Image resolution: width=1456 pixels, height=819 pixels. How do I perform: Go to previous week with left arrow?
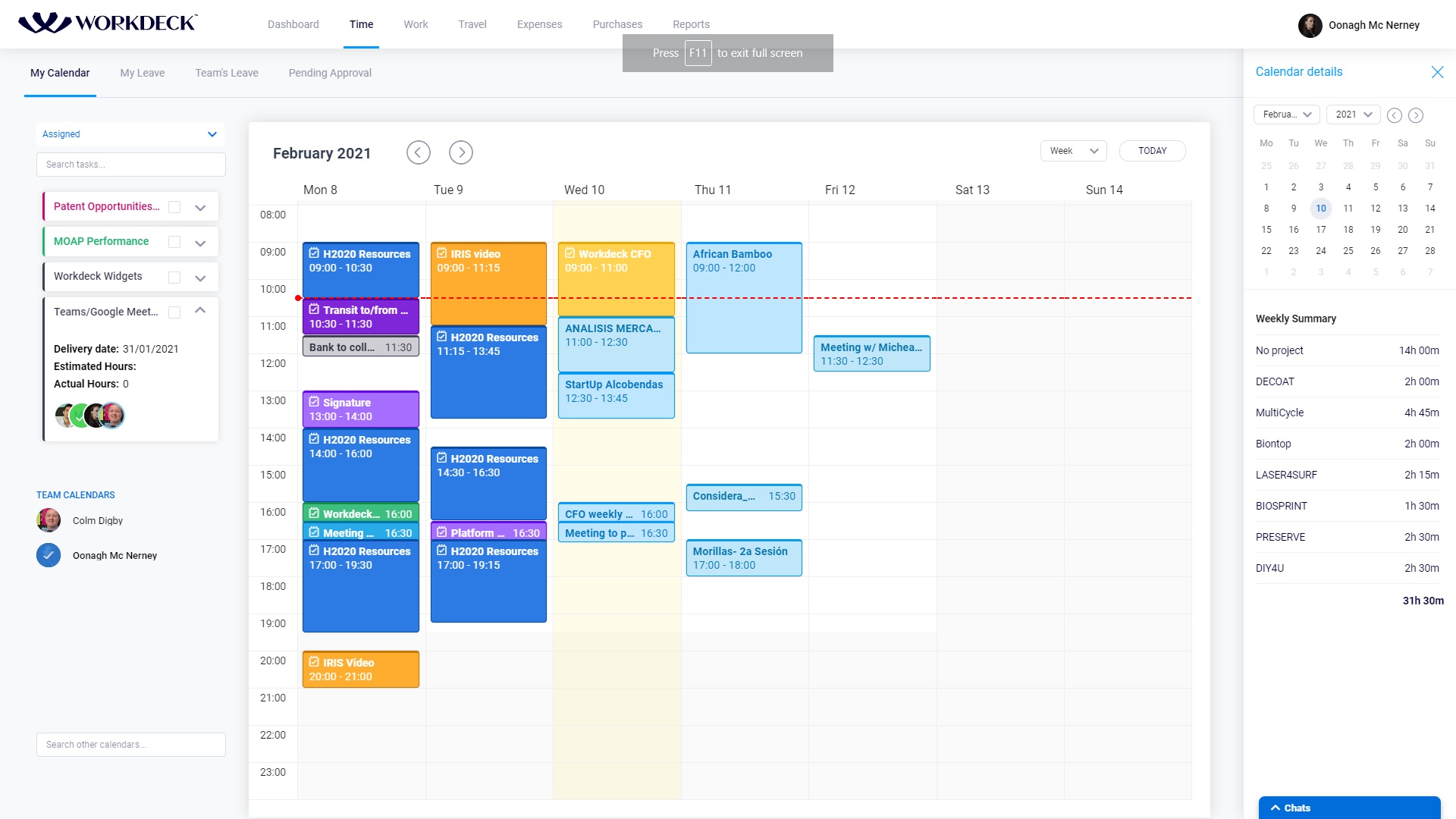pyautogui.click(x=418, y=152)
